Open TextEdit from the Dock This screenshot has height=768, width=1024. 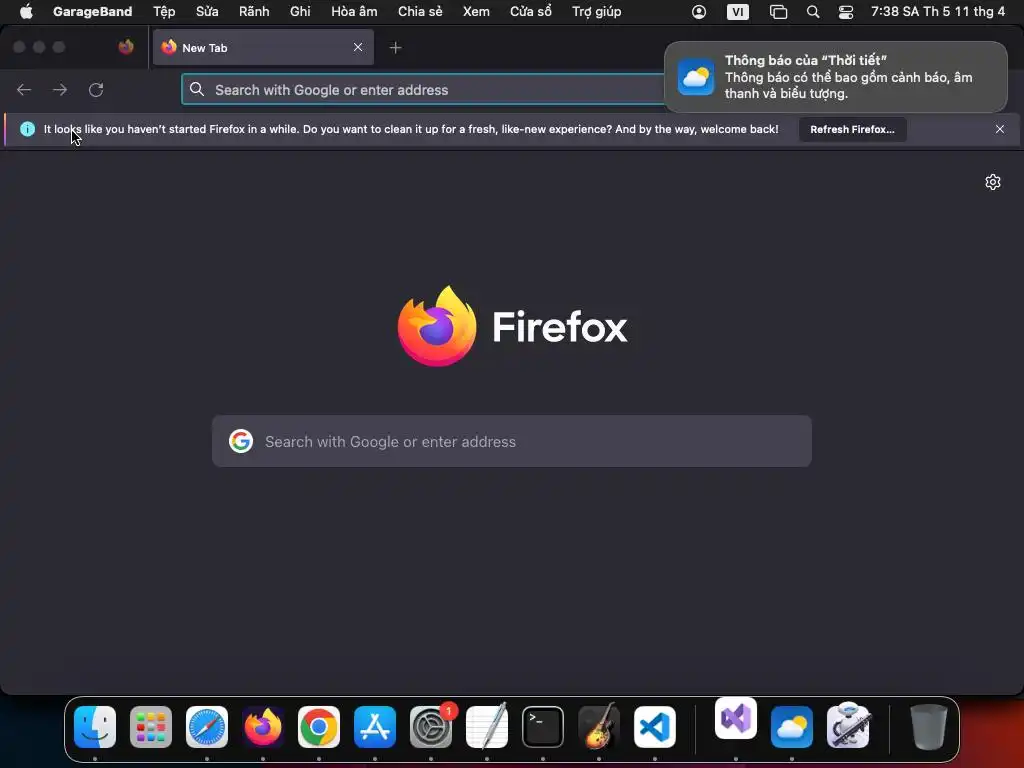[x=487, y=726]
